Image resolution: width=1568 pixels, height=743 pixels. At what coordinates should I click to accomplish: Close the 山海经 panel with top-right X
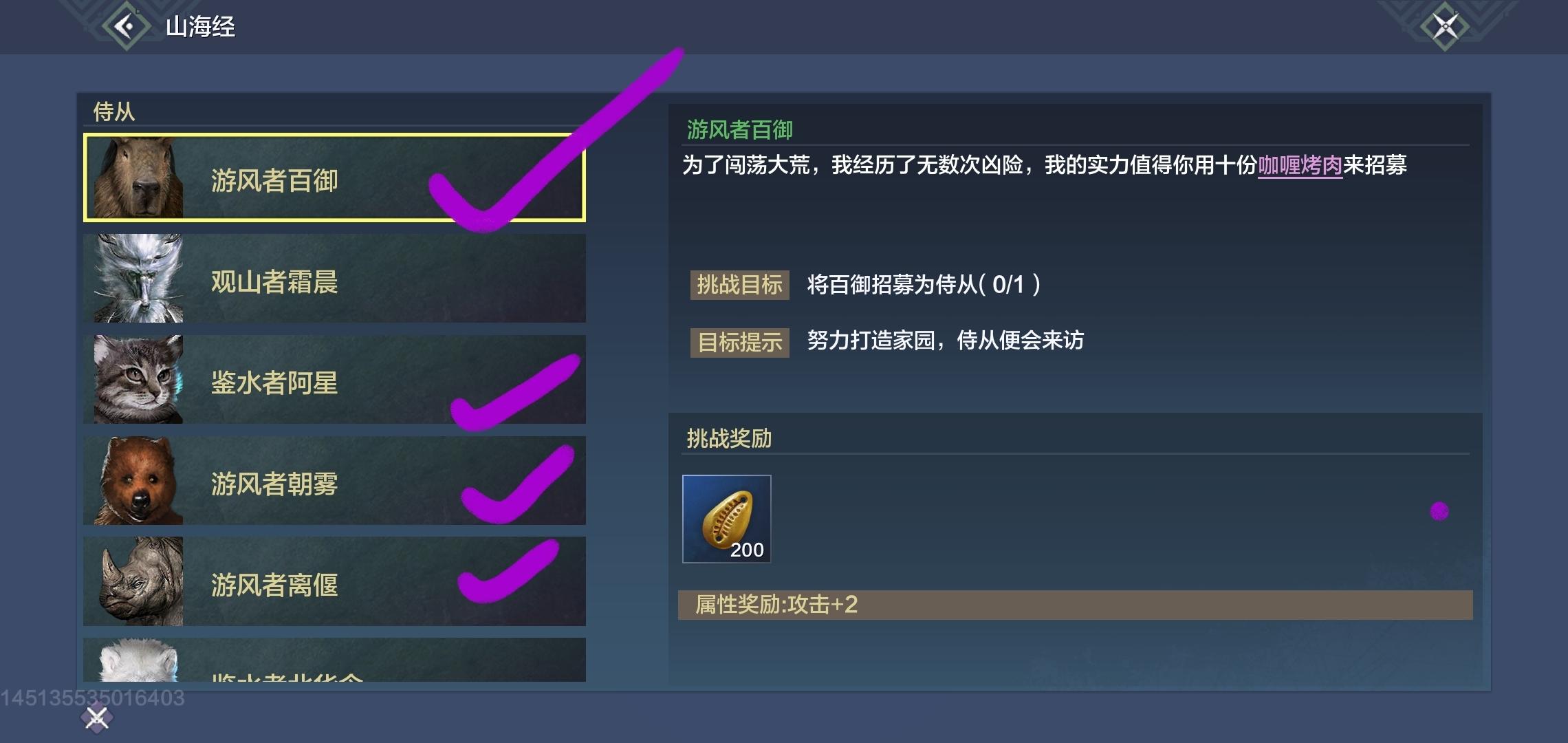click(x=1445, y=27)
